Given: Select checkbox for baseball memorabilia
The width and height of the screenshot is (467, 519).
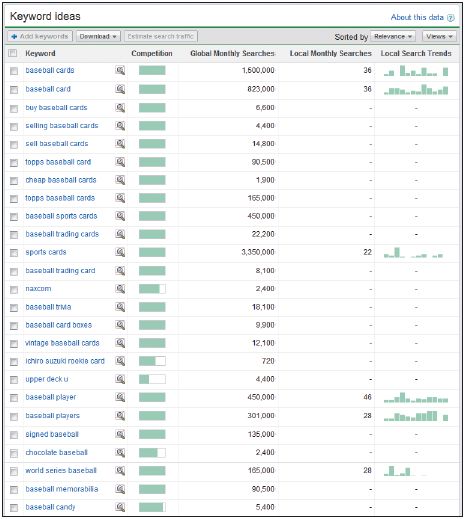Looking at the screenshot, I should click(x=14, y=490).
